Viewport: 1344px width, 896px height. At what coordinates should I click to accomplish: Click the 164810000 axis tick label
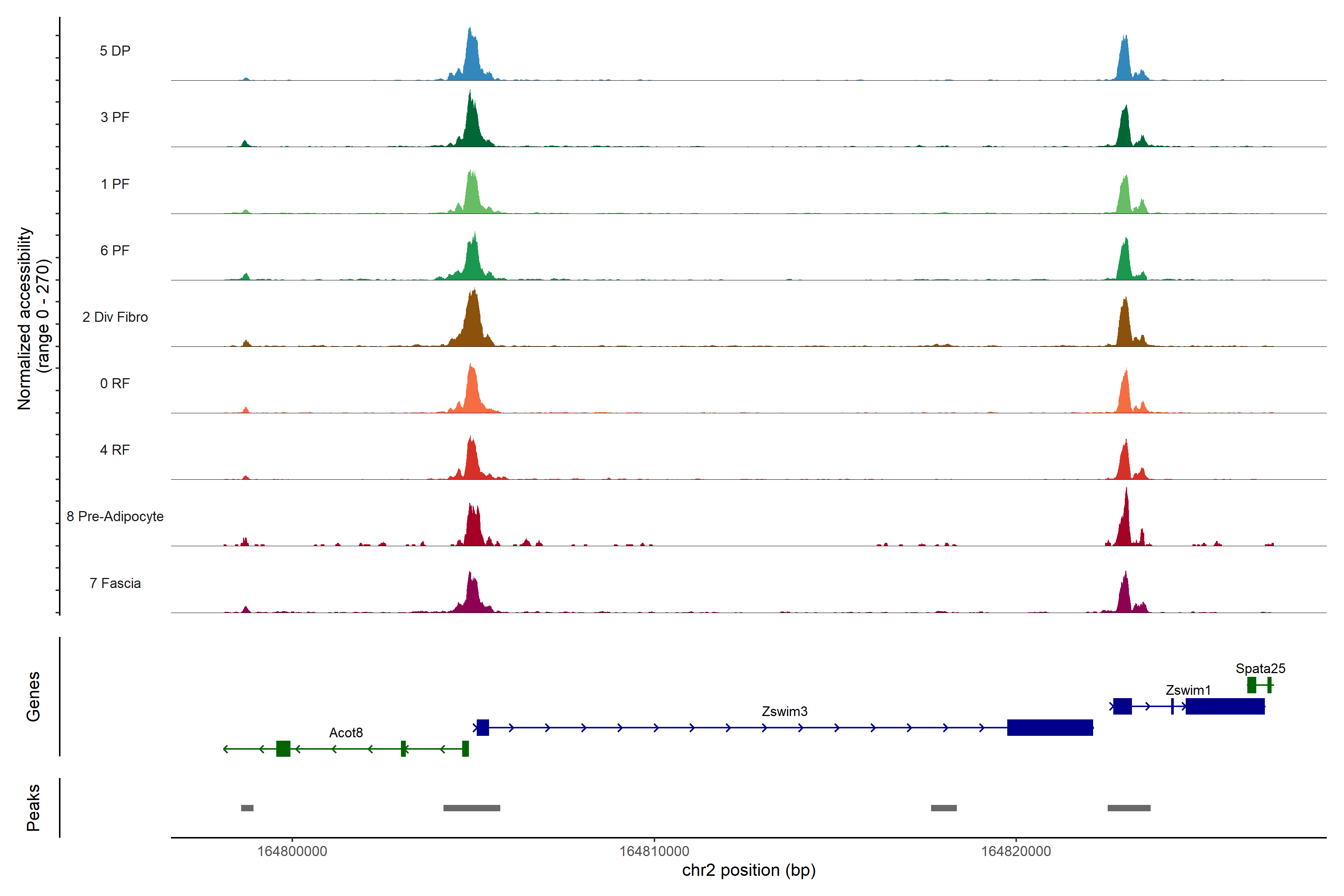pyautogui.click(x=654, y=852)
